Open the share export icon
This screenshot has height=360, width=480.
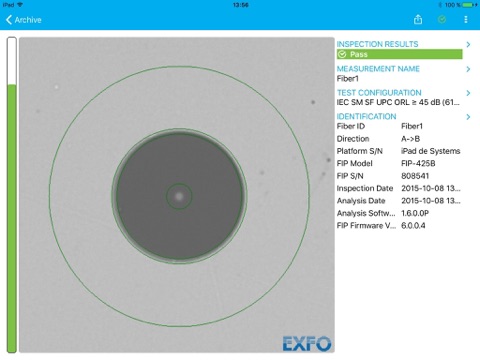pyautogui.click(x=418, y=20)
